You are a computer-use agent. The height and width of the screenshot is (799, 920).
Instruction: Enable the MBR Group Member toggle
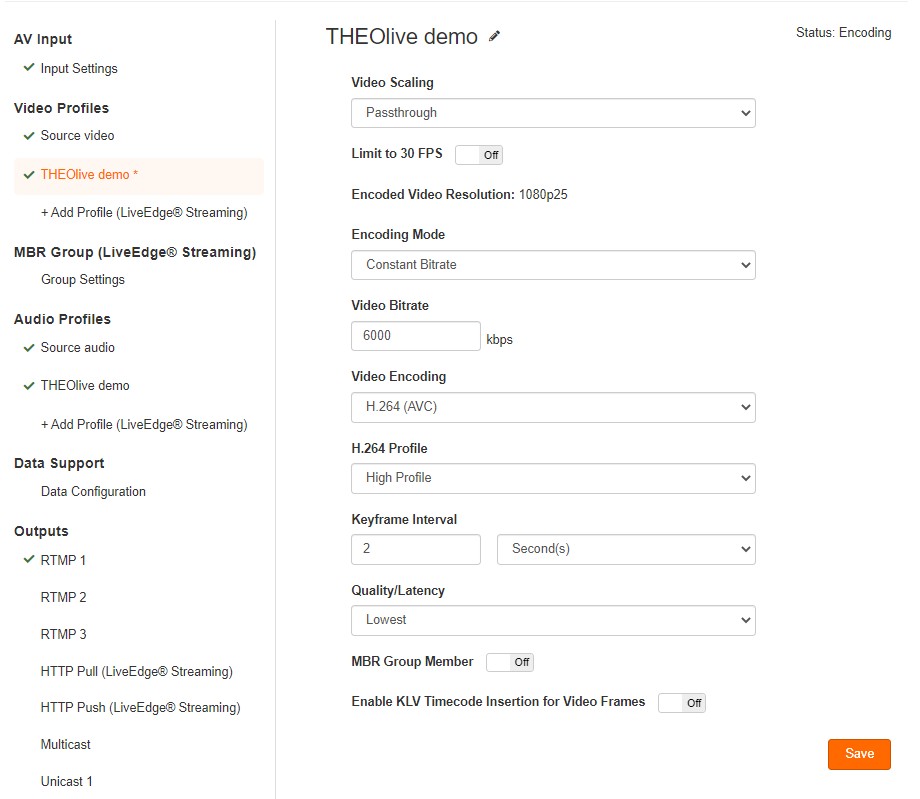coord(510,662)
